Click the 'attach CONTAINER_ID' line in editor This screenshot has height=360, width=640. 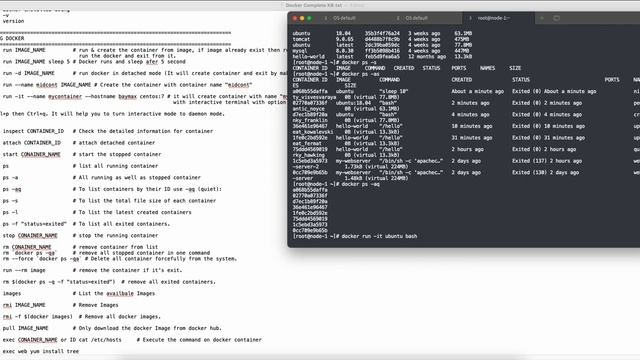[79, 143]
